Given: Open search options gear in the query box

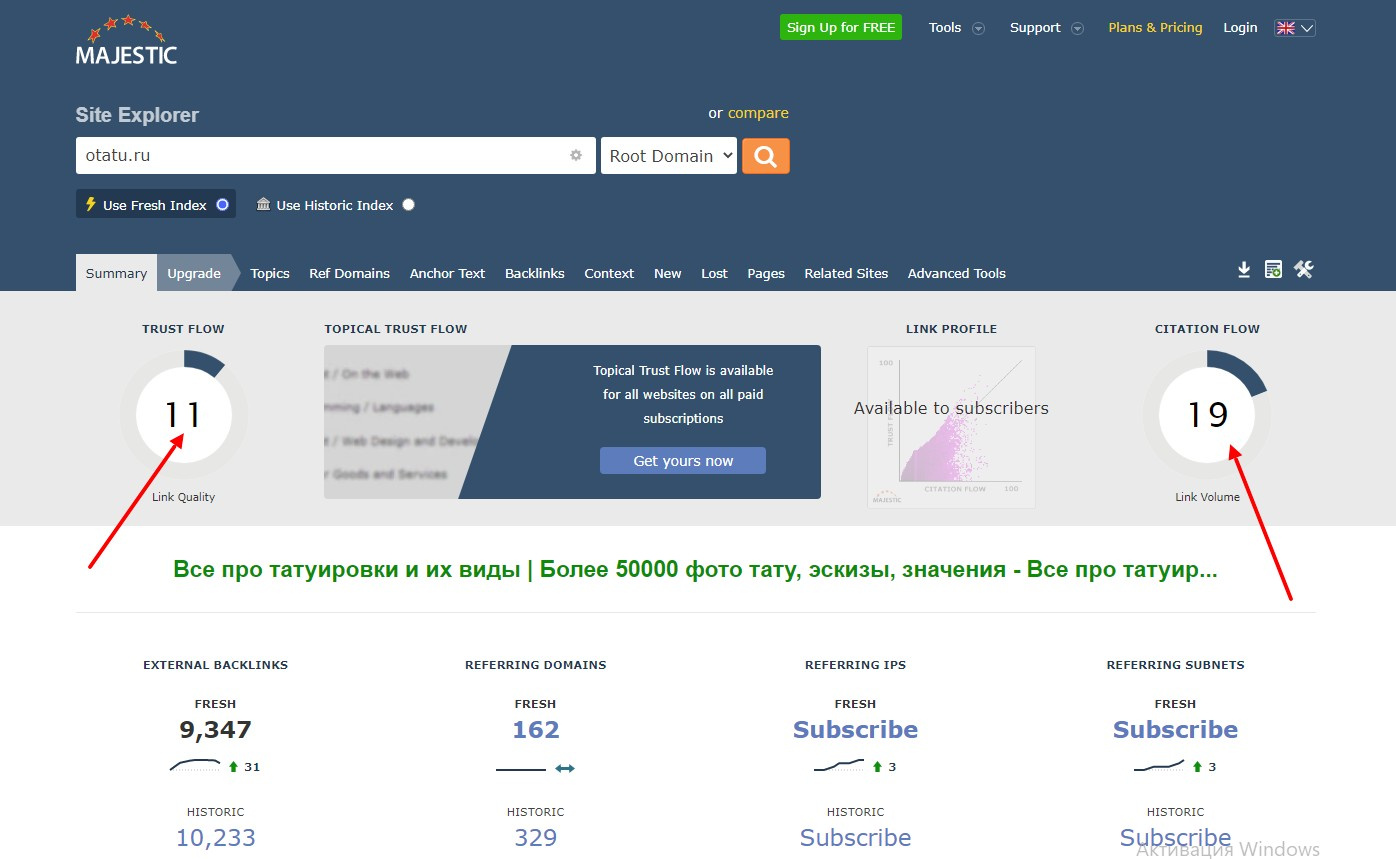Looking at the screenshot, I should (x=576, y=155).
